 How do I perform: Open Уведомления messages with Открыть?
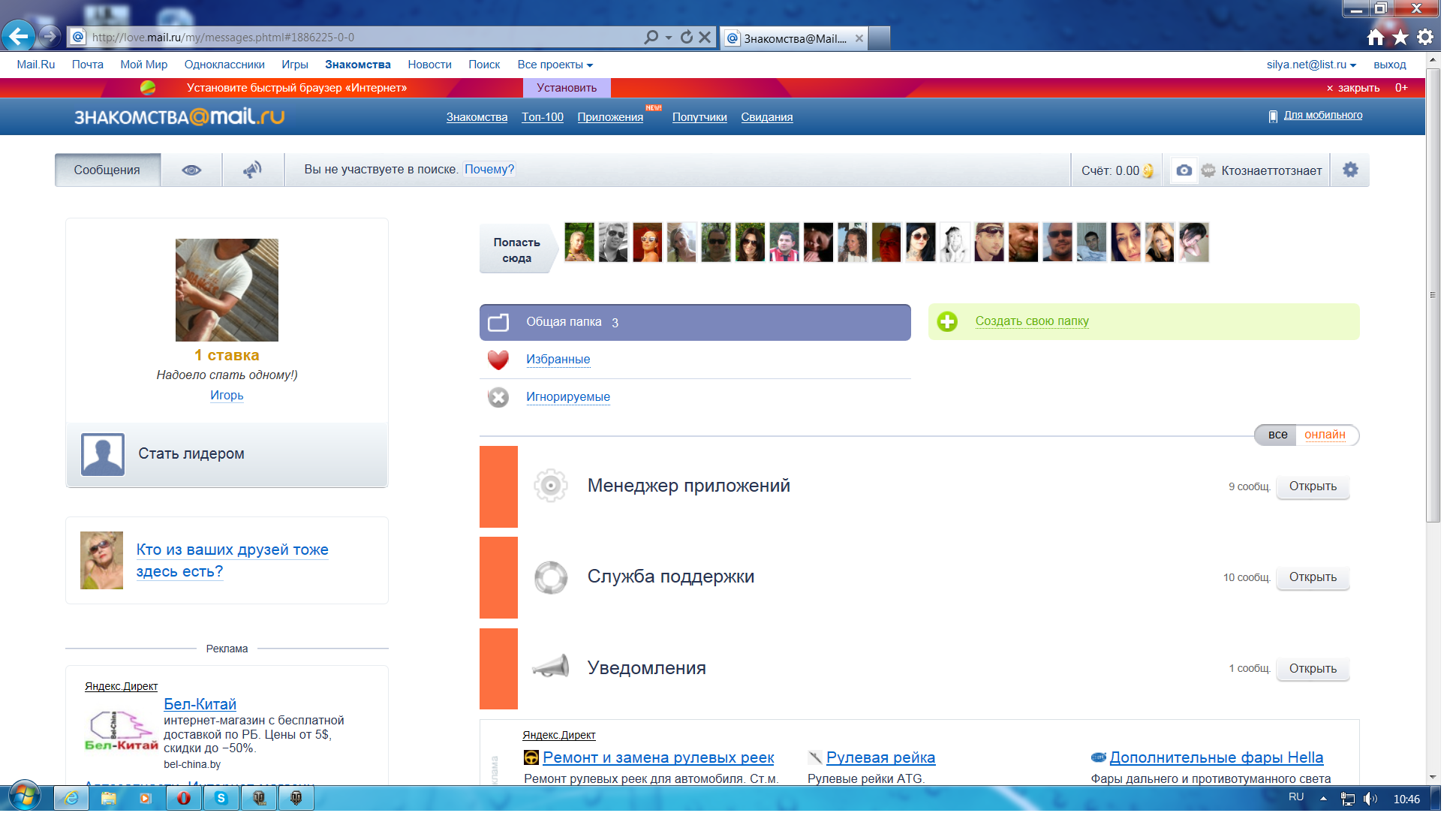tap(1313, 669)
